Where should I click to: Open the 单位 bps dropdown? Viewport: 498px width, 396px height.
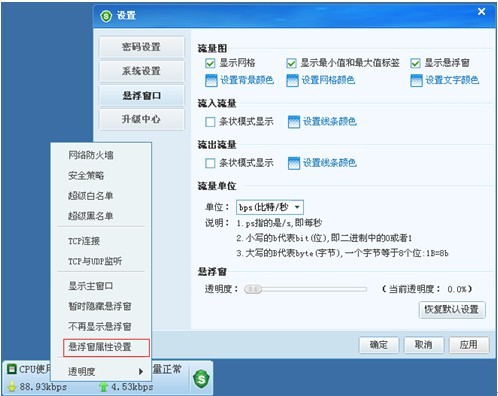pyautogui.click(x=270, y=207)
